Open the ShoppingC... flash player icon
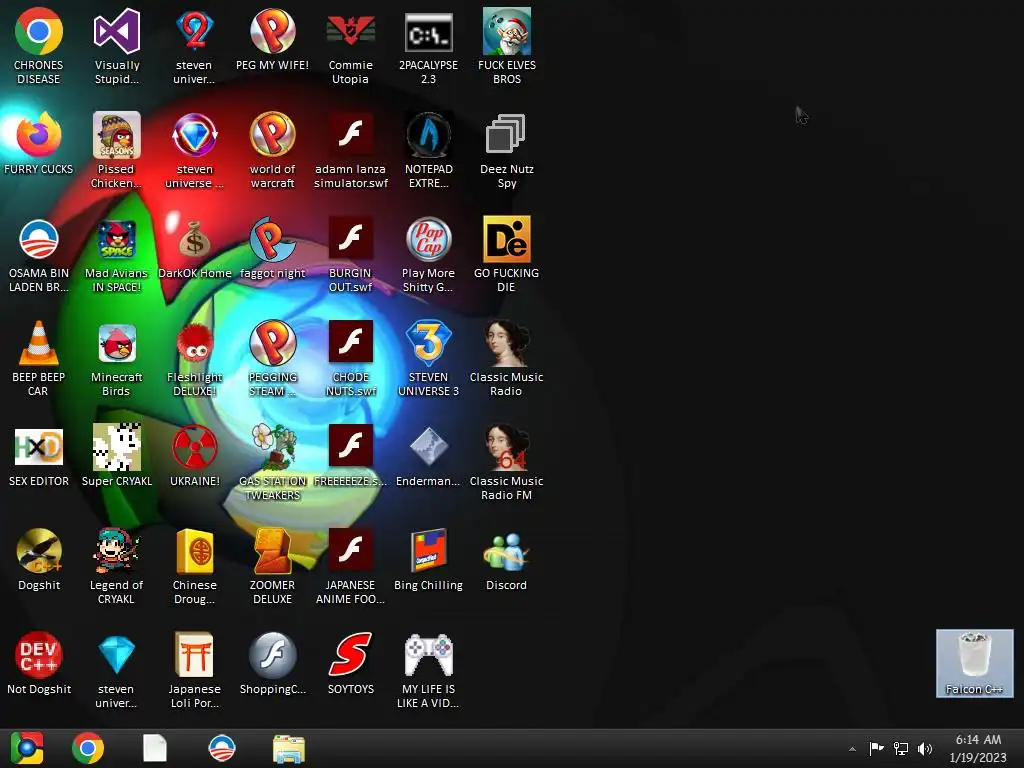The height and width of the screenshot is (768, 1024). (x=272, y=655)
